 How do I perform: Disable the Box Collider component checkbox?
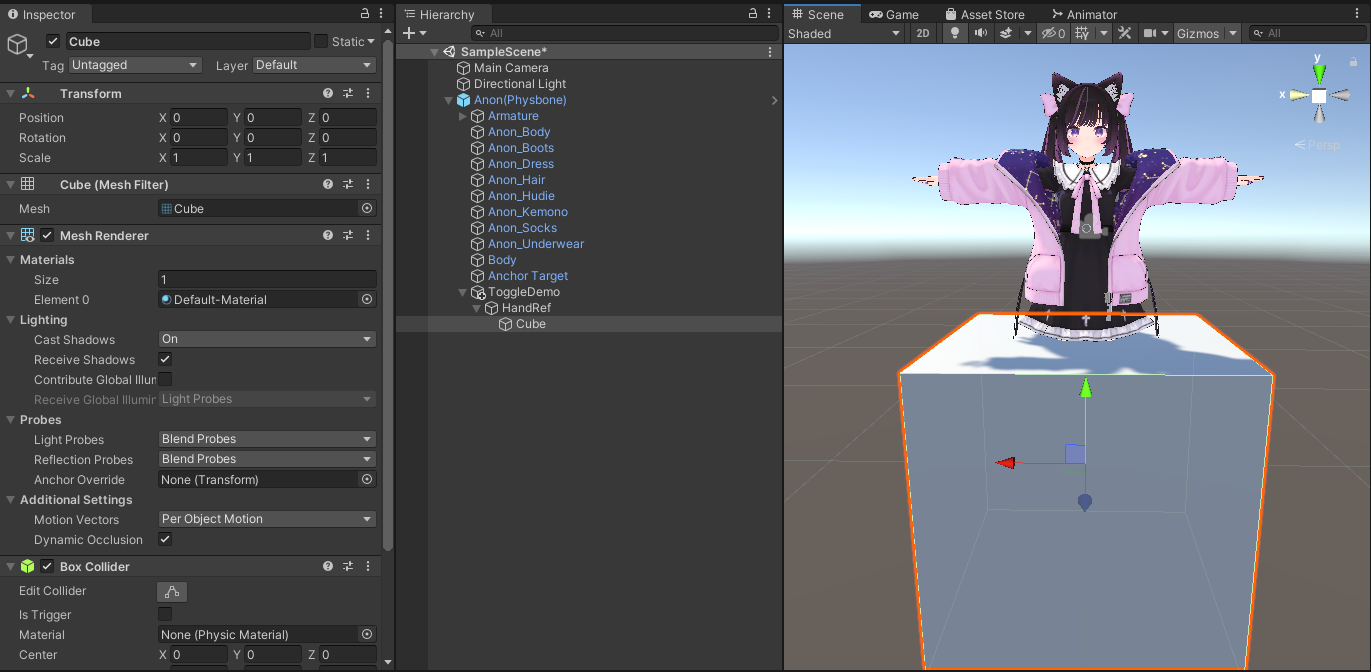point(47,566)
